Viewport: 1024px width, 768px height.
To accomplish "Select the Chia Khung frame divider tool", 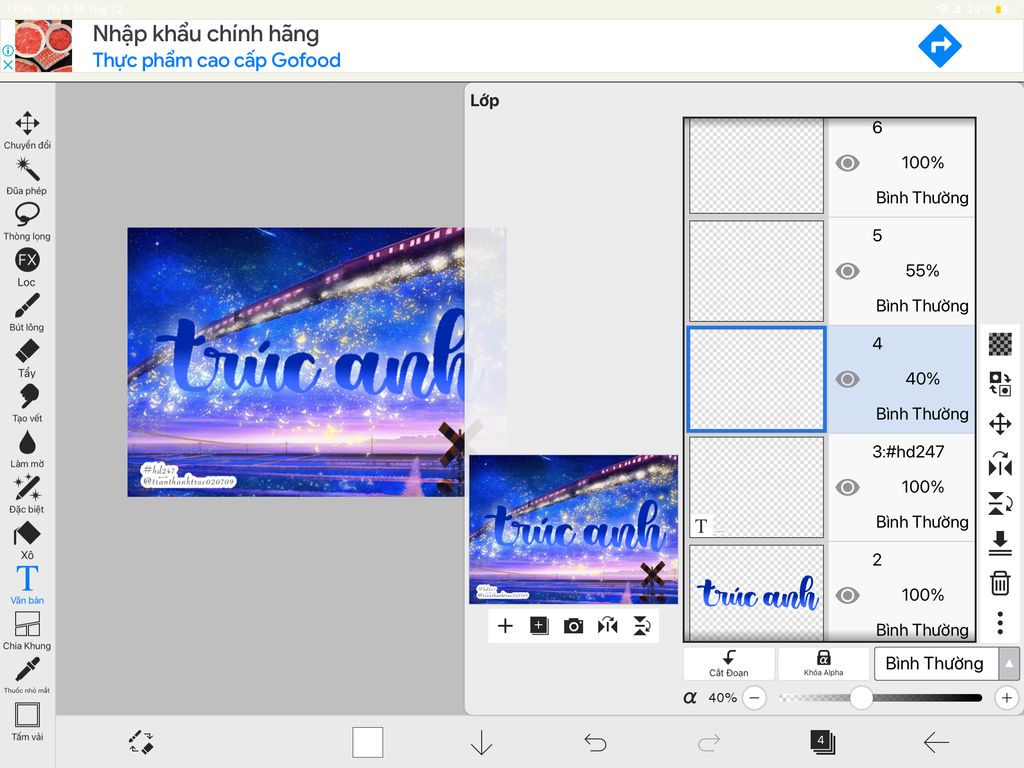I will click(27, 630).
